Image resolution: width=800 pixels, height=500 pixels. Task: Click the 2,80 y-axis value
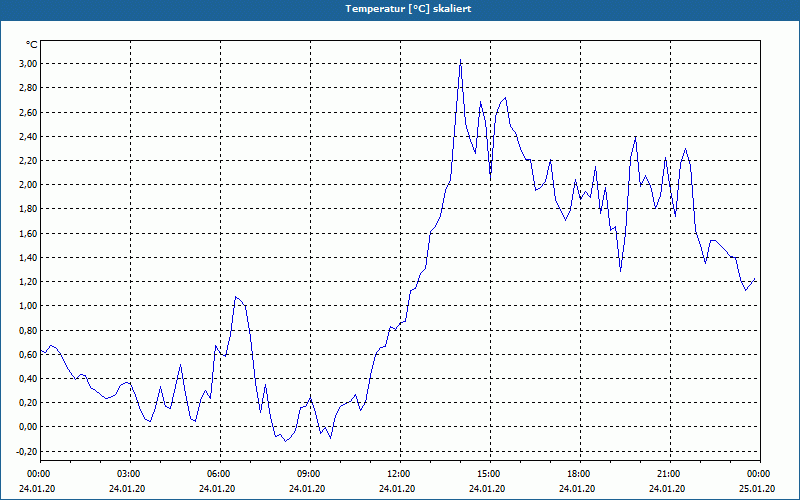coord(29,88)
